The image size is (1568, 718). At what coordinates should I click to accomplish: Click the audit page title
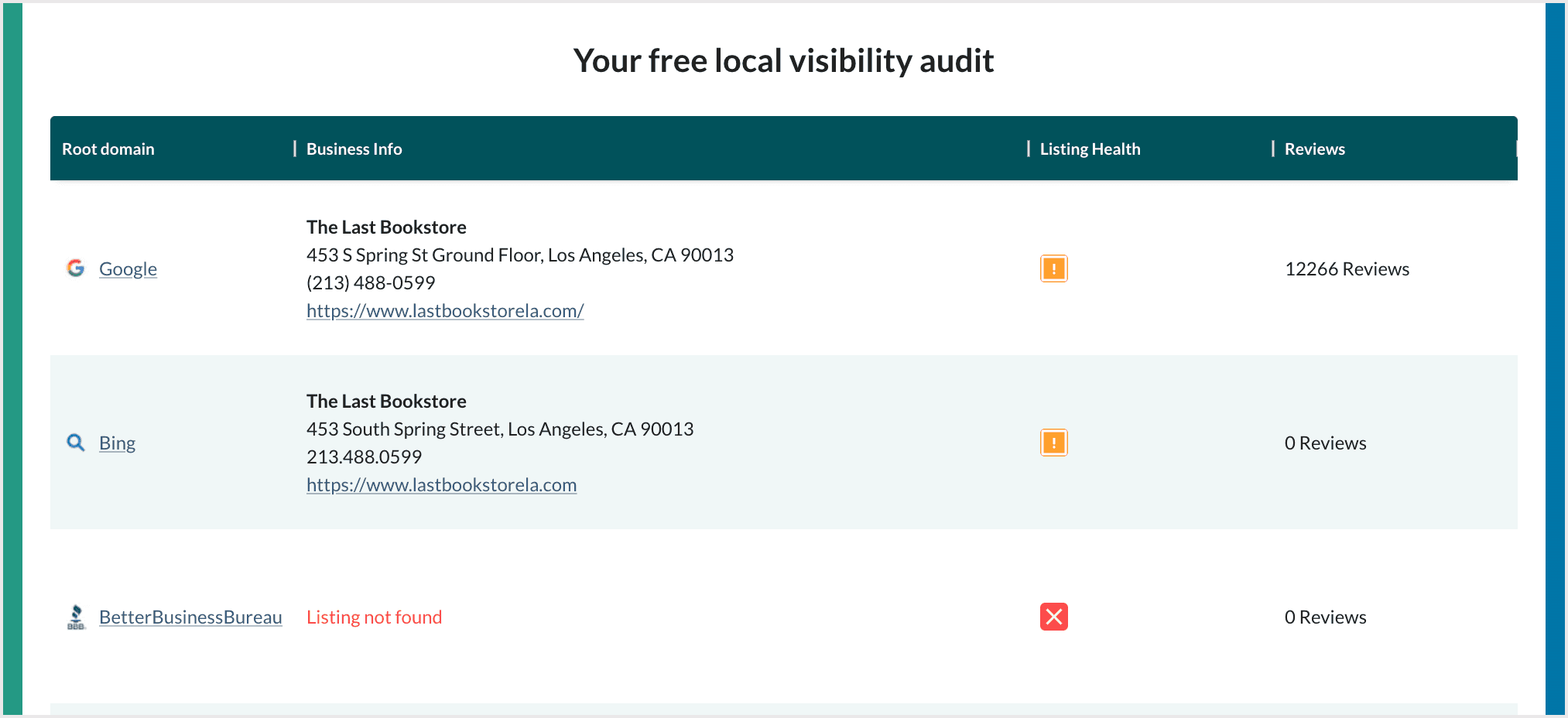tap(783, 60)
